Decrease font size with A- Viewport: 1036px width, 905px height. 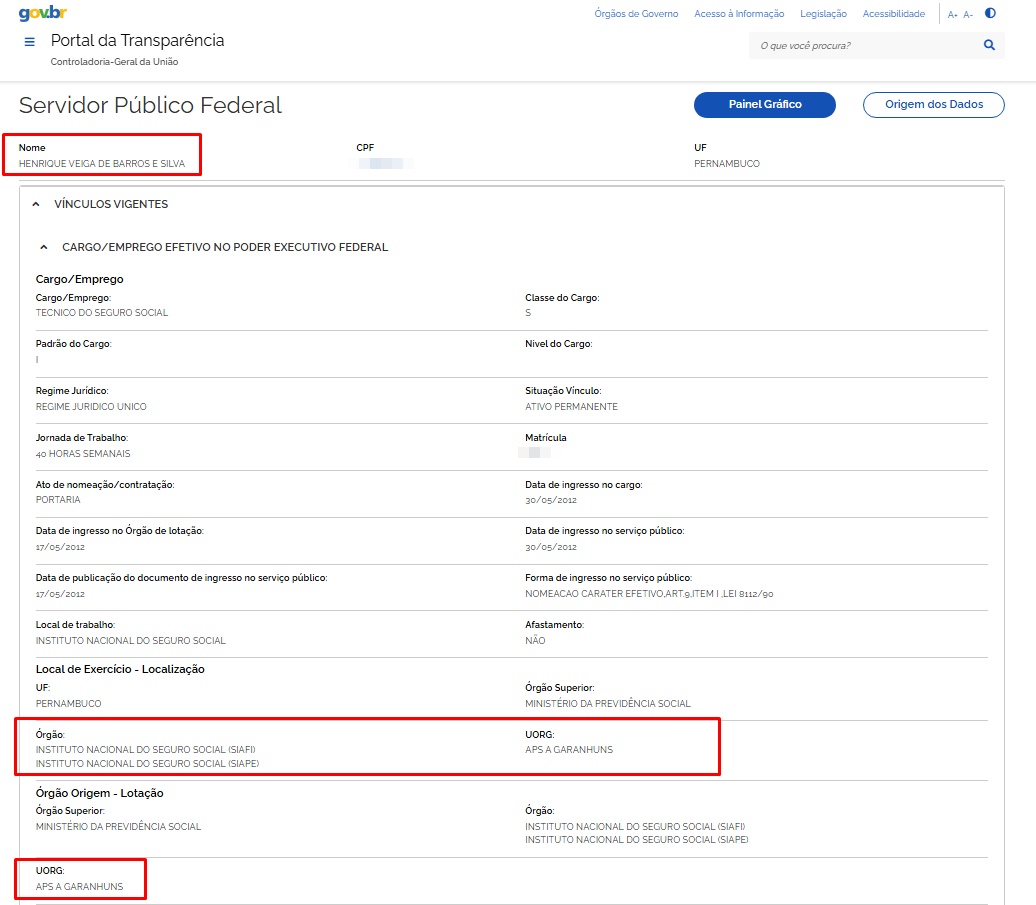click(968, 15)
